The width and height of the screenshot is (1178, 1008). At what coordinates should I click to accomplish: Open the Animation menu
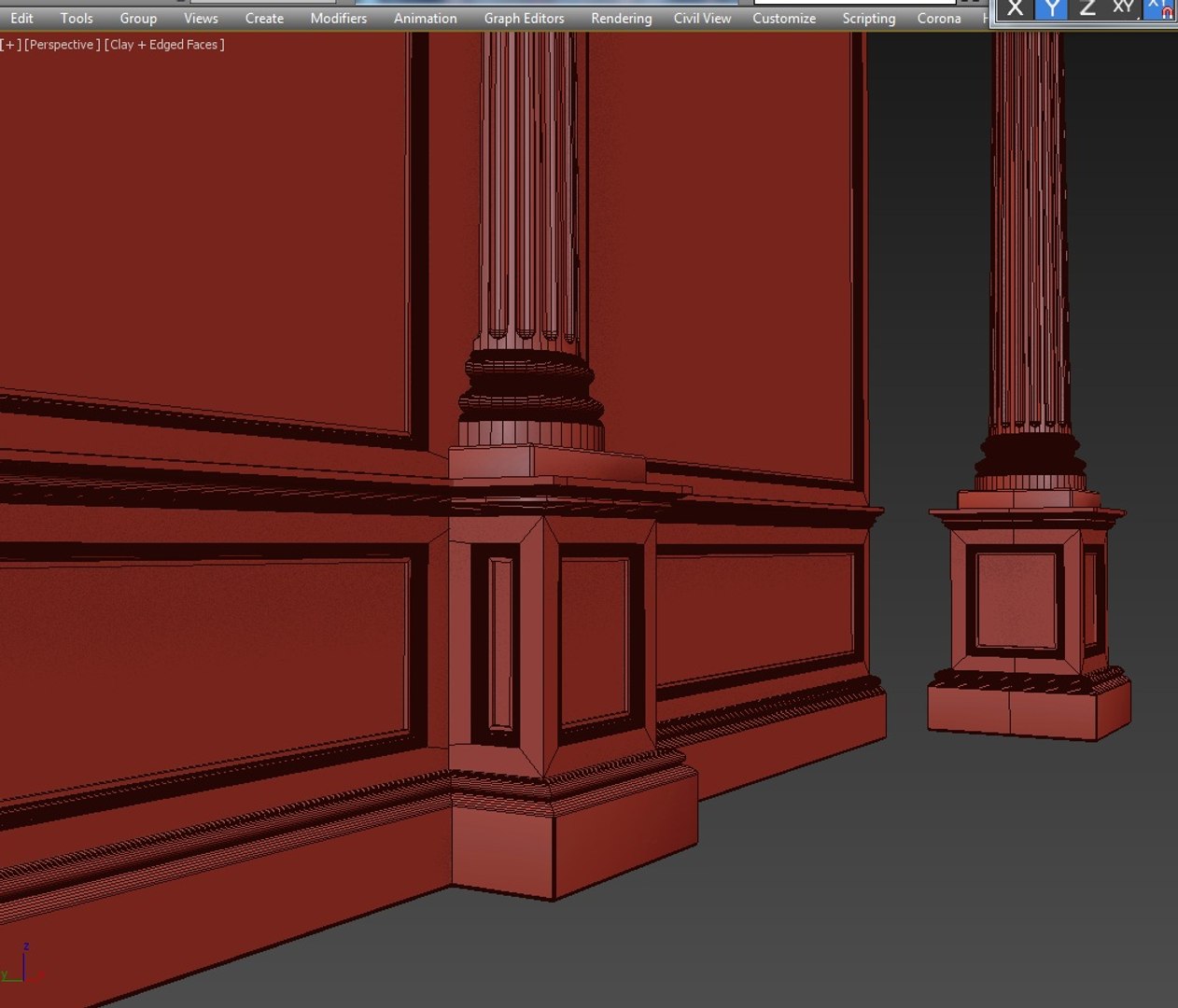(426, 18)
